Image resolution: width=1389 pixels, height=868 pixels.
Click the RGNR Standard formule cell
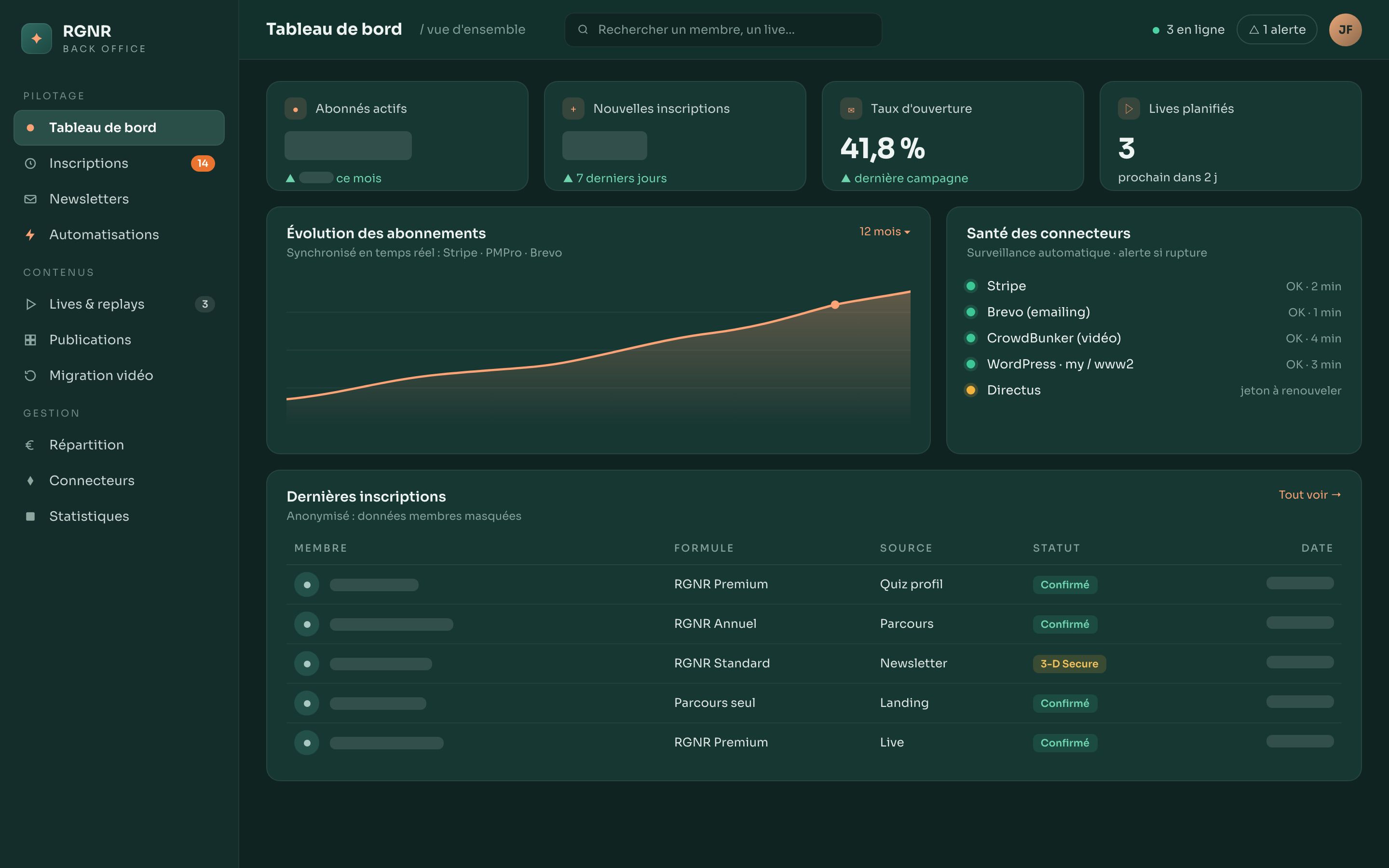click(722, 663)
